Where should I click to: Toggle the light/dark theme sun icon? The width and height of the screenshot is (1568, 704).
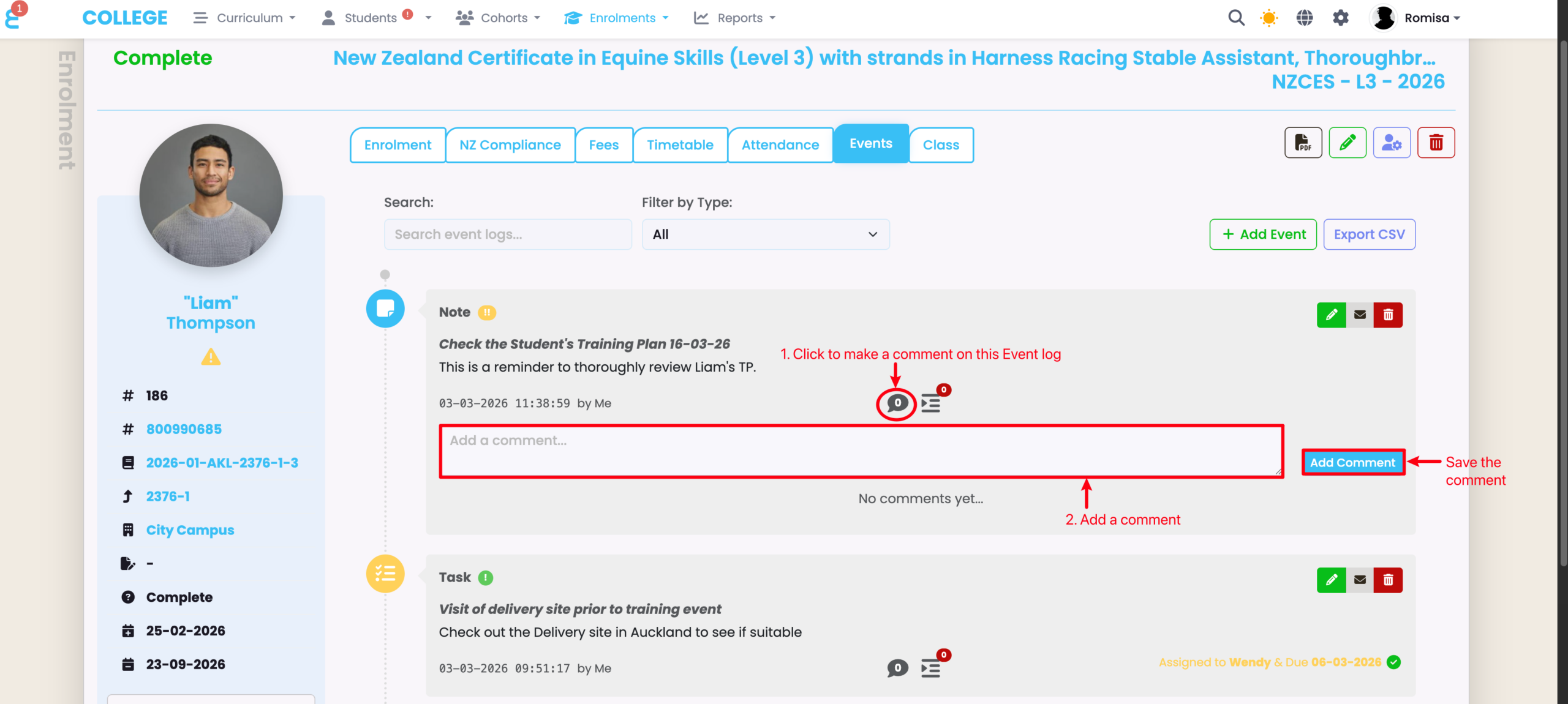click(x=1269, y=18)
